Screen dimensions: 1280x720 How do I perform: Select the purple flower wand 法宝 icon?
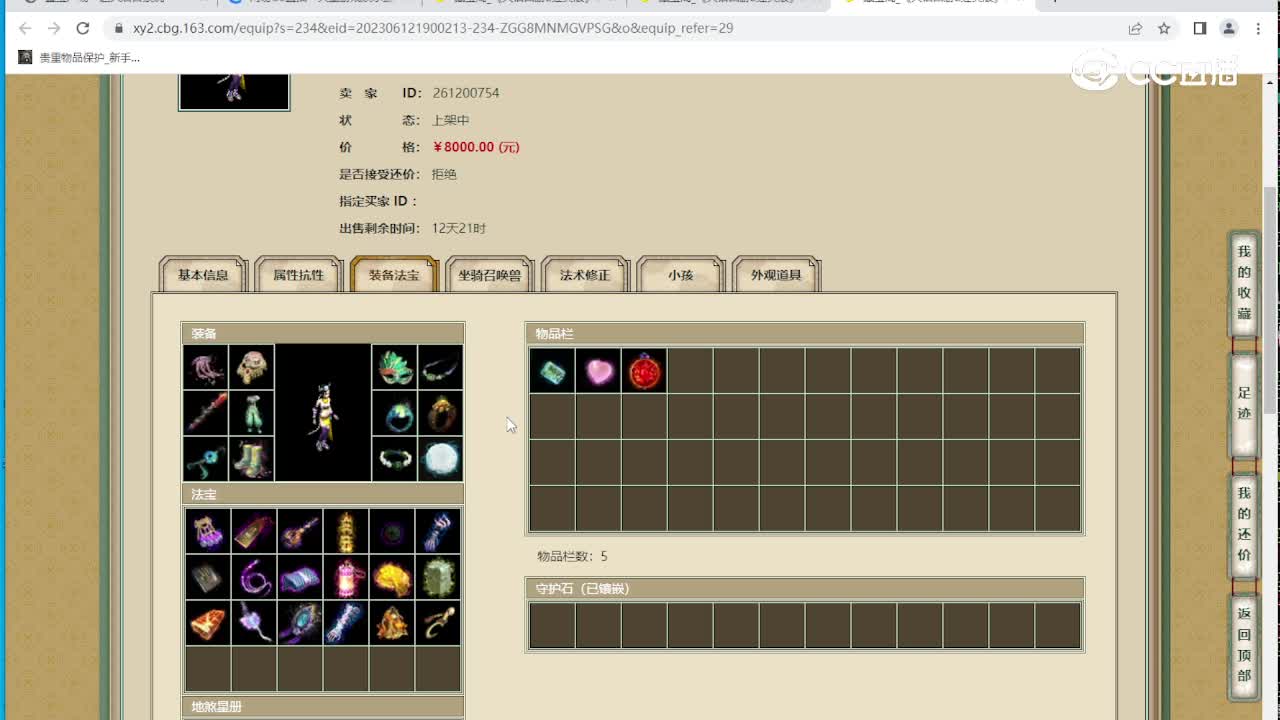pyautogui.click(x=254, y=623)
